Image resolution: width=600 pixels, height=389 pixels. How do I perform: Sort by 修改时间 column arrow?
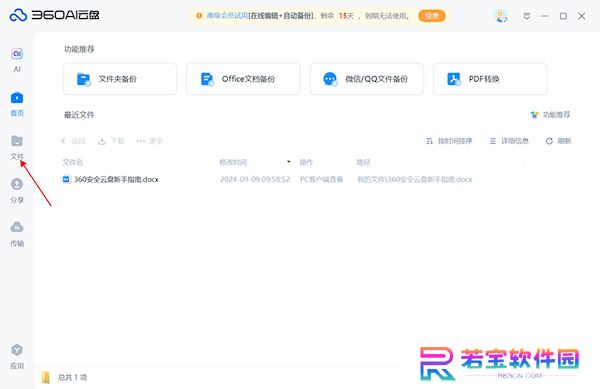click(289, 162)
